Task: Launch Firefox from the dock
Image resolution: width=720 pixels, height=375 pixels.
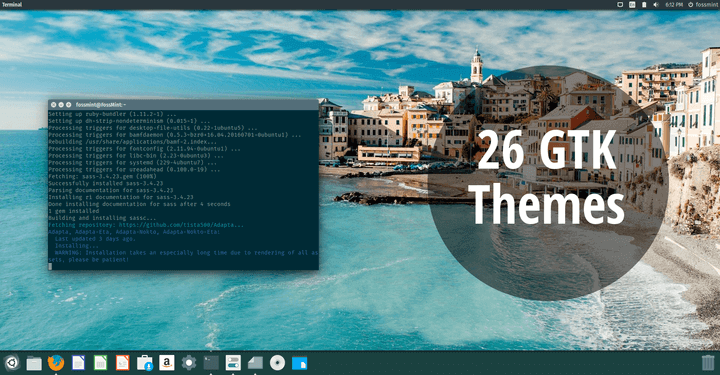Action: pos(56,363)
